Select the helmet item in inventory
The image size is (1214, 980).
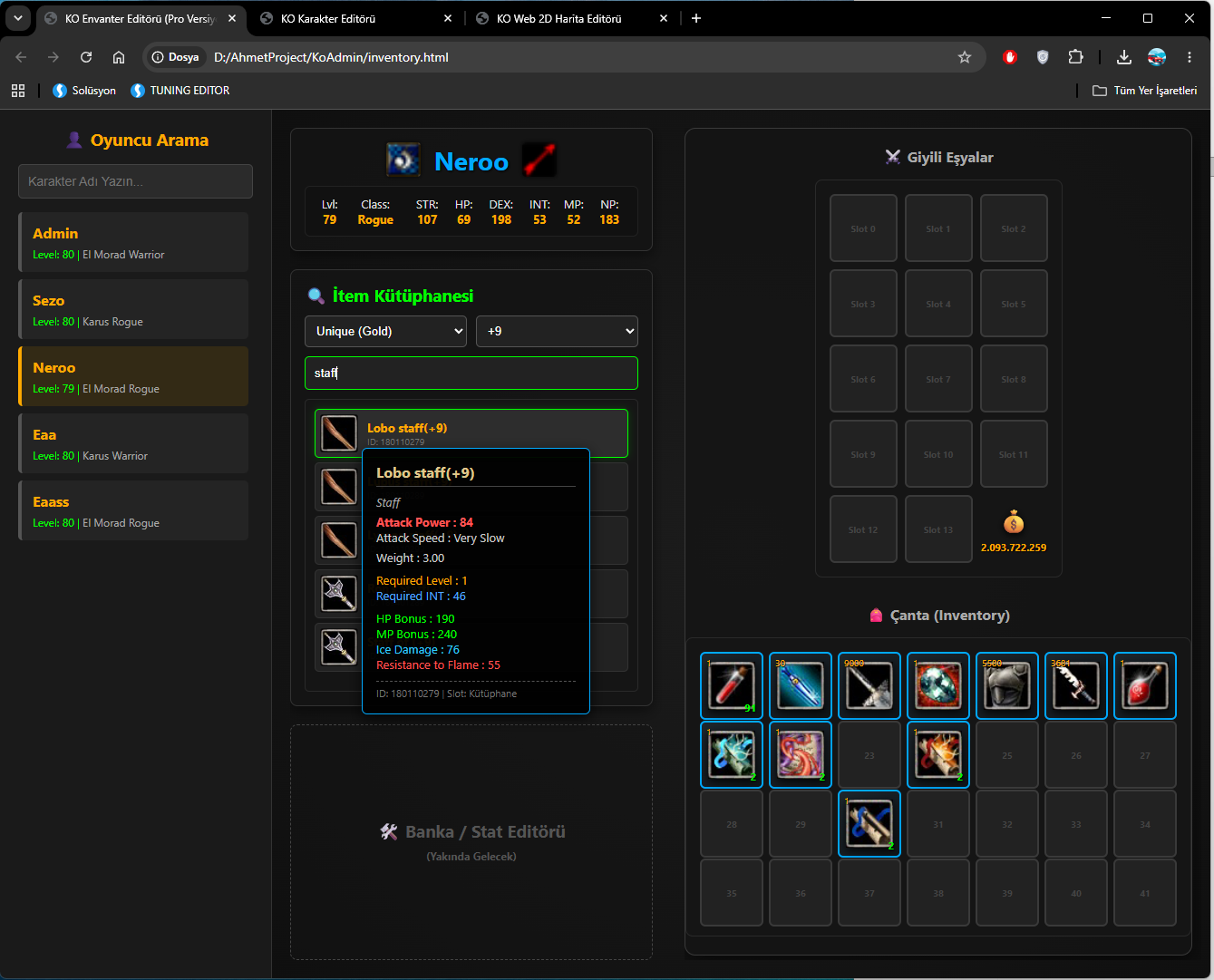pos(1007,685)
